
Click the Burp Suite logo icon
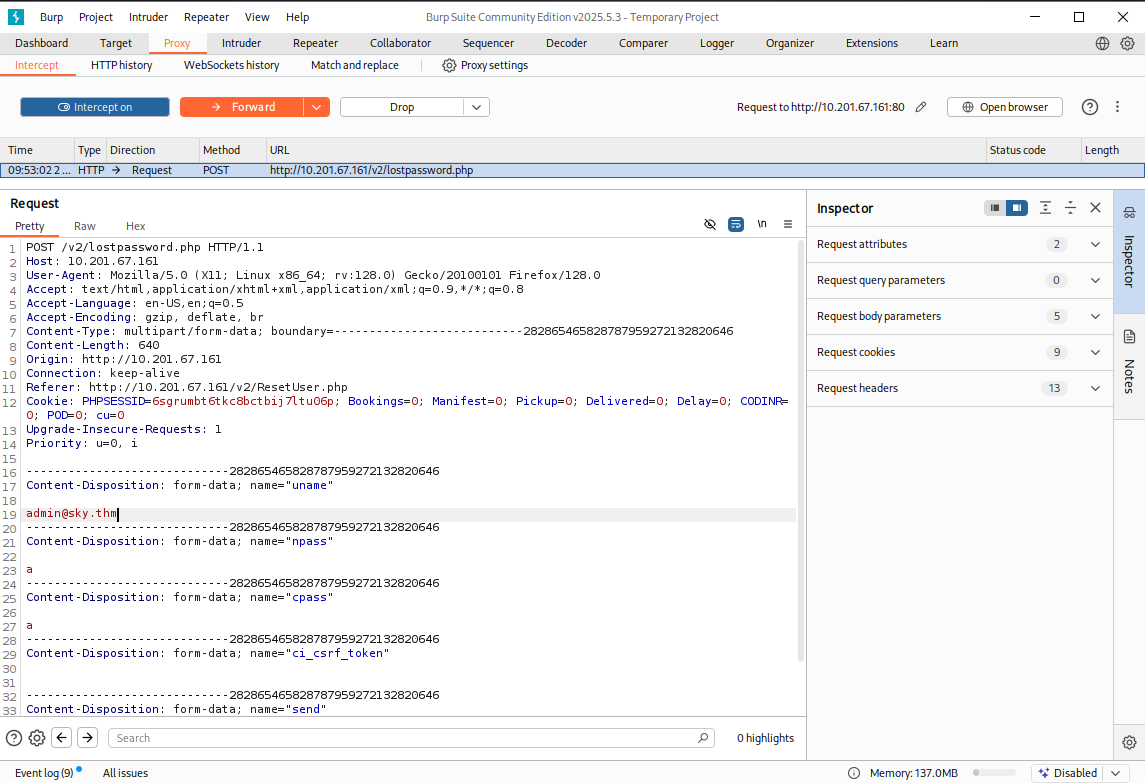[15, 16]
